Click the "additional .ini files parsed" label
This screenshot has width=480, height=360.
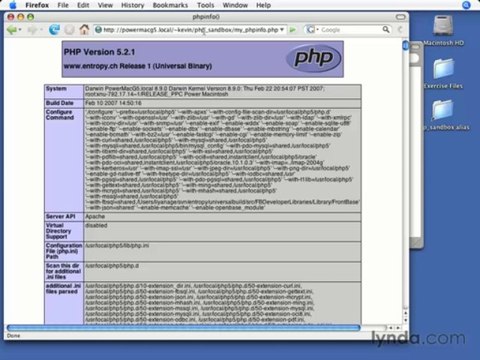pos(63,289)
